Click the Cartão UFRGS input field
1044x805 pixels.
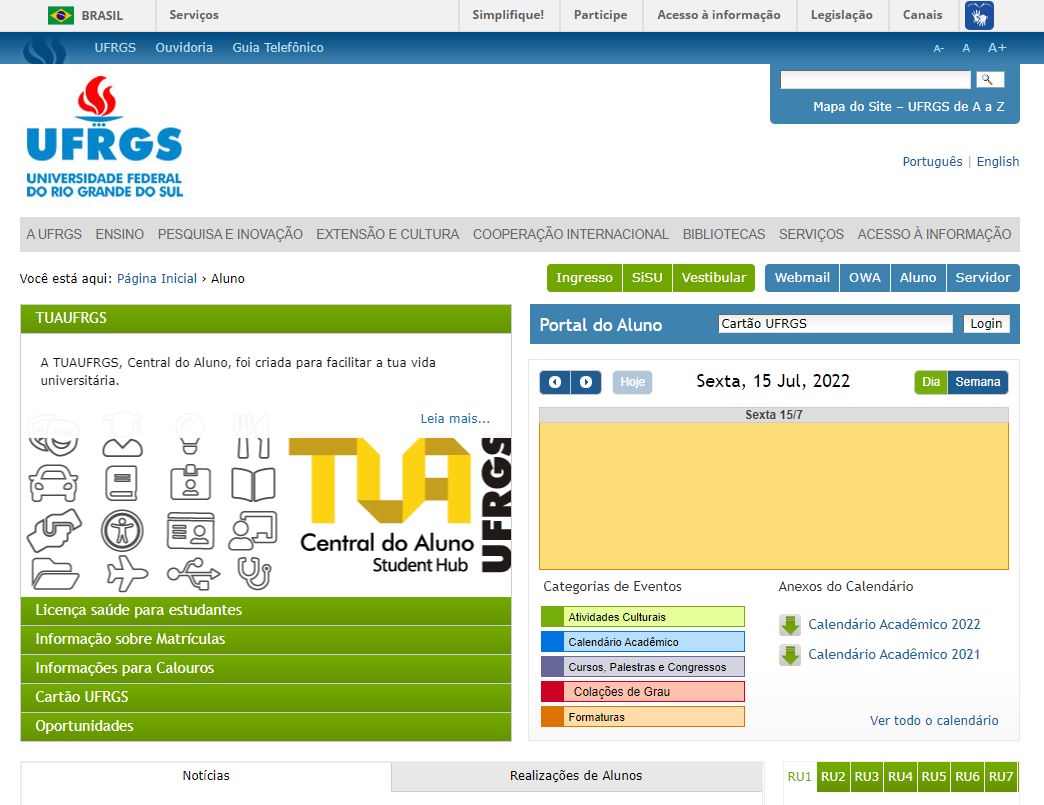(835, 324)
